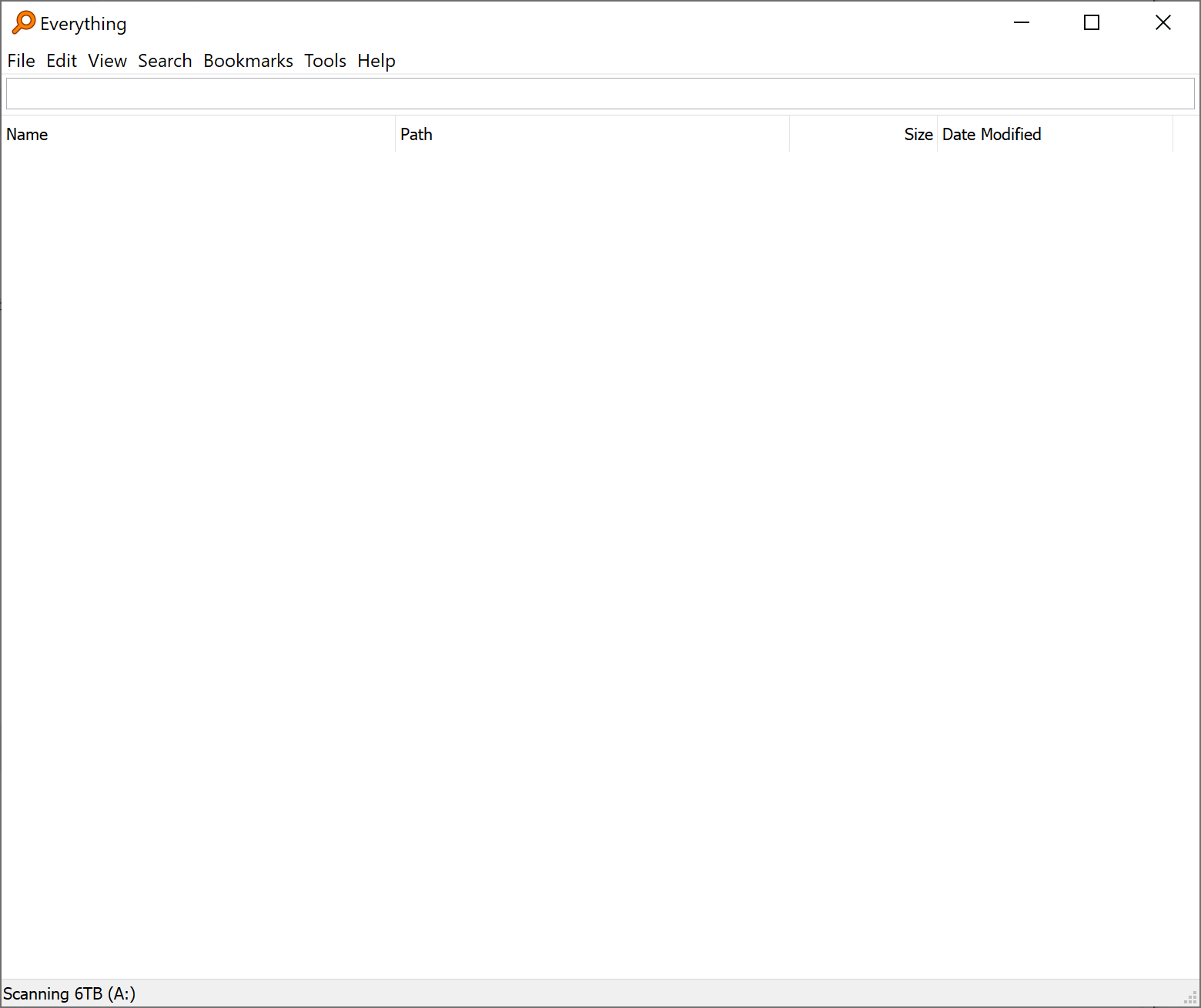Open the Help menu

(376, 61)
